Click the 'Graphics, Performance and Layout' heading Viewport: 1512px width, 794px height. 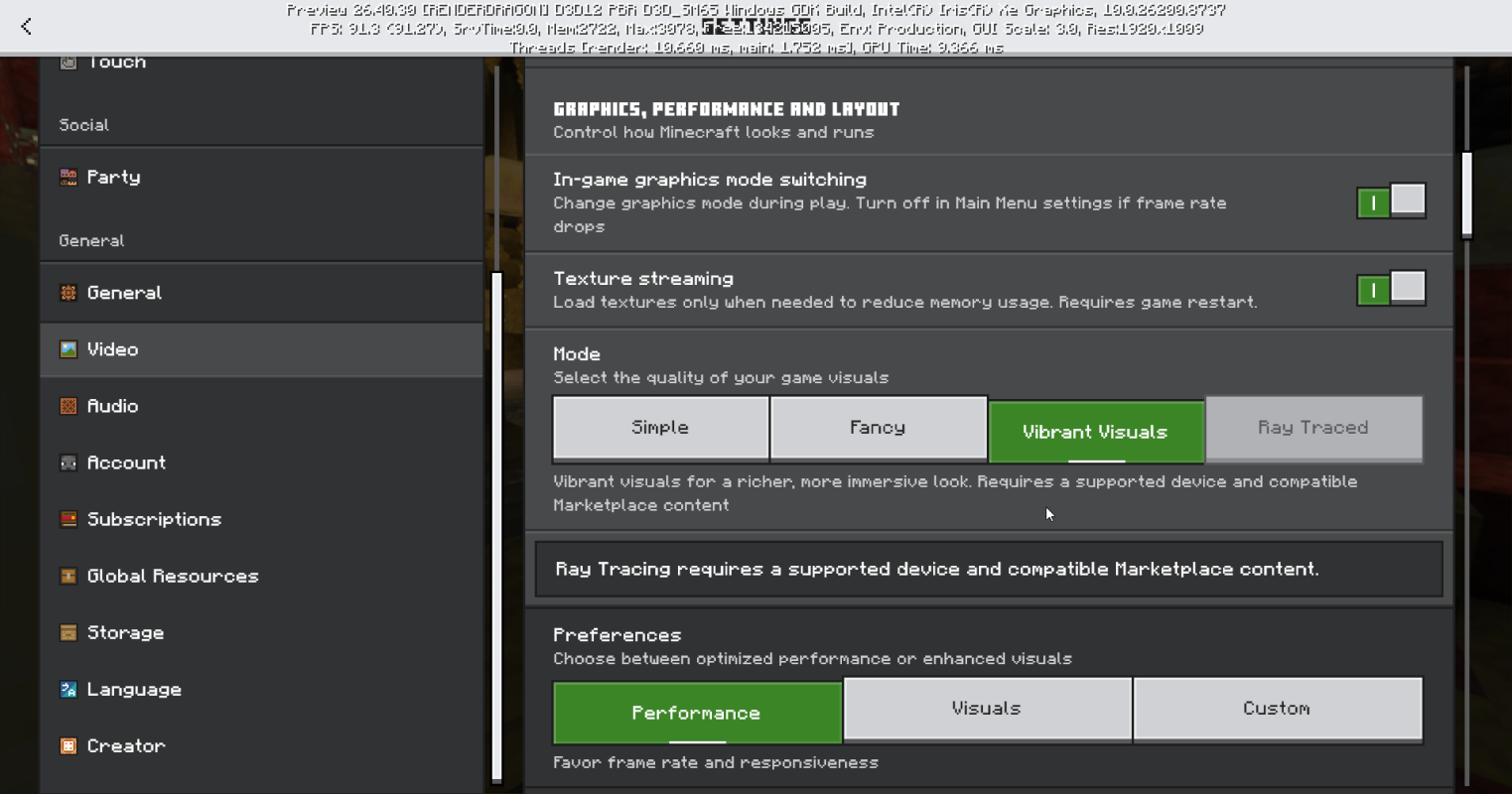point(727,109)
